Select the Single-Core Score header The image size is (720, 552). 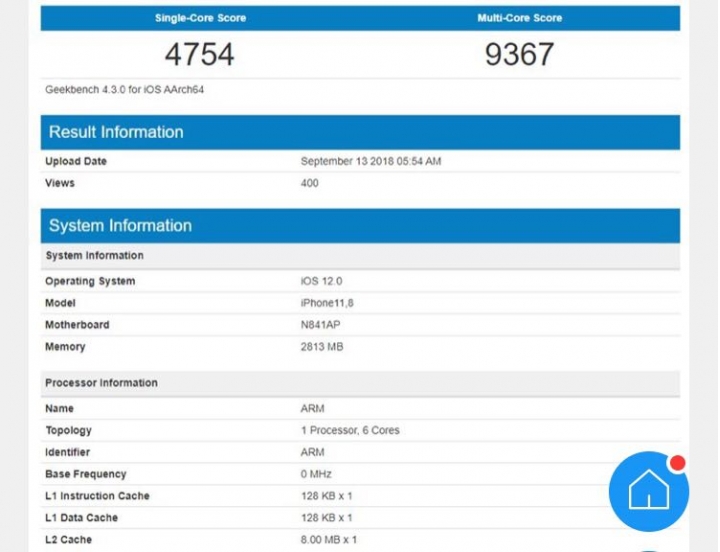click(200, 18)
